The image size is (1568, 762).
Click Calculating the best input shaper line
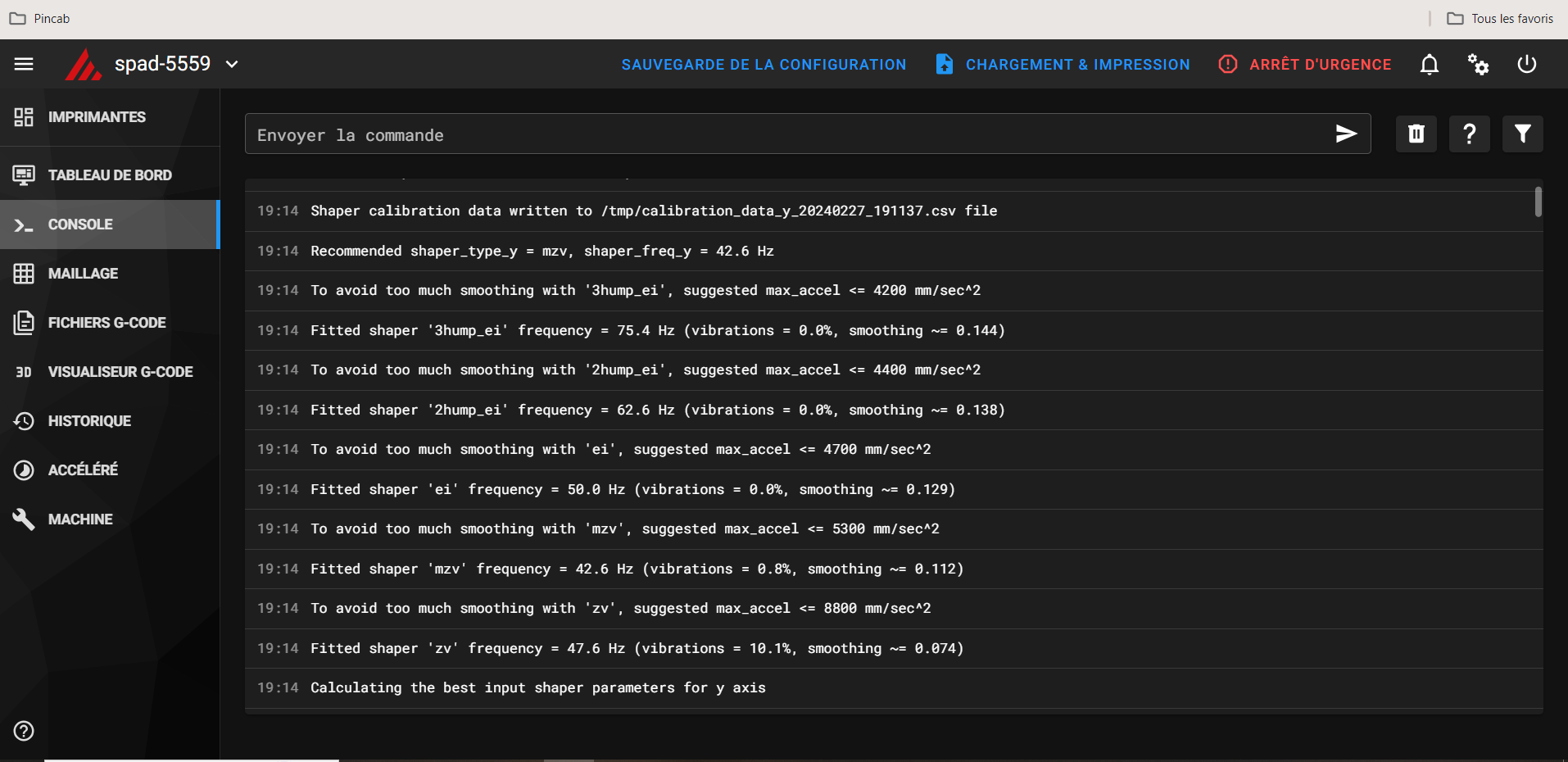(x=894, y=688)
